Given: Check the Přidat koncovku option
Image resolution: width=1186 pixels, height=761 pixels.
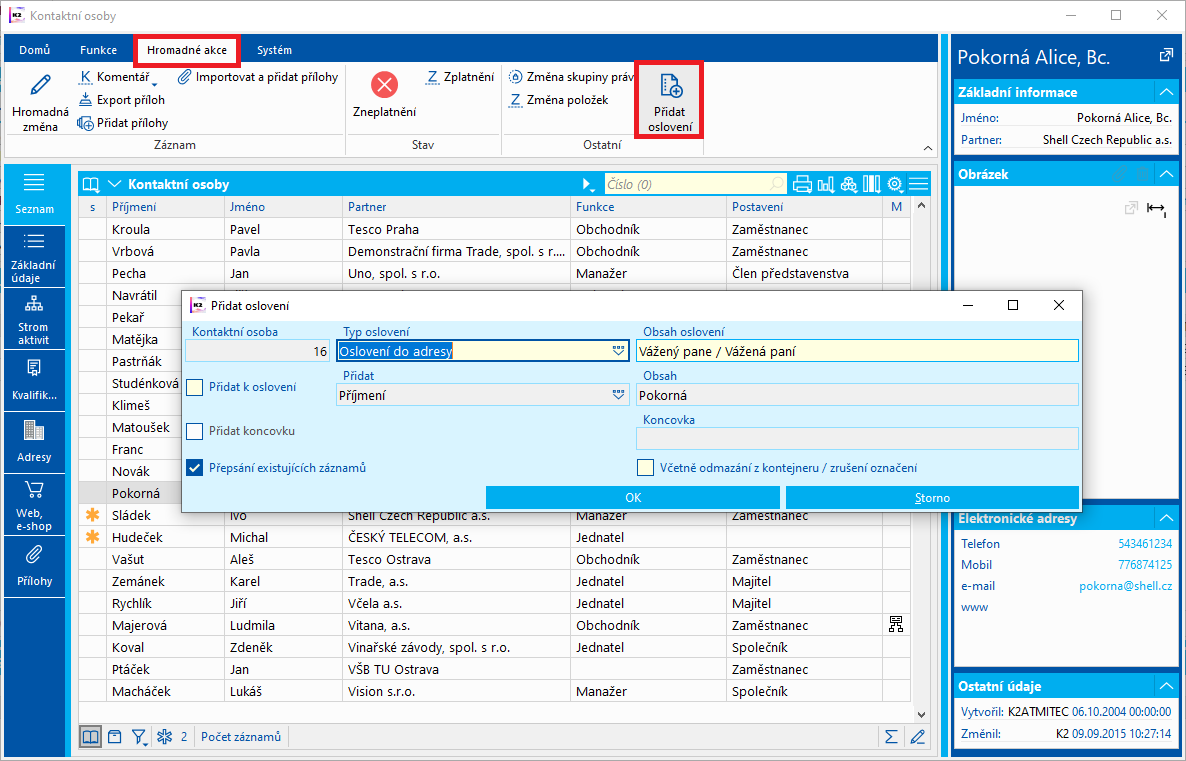Looking at the screenshot, I should [195, 431].
